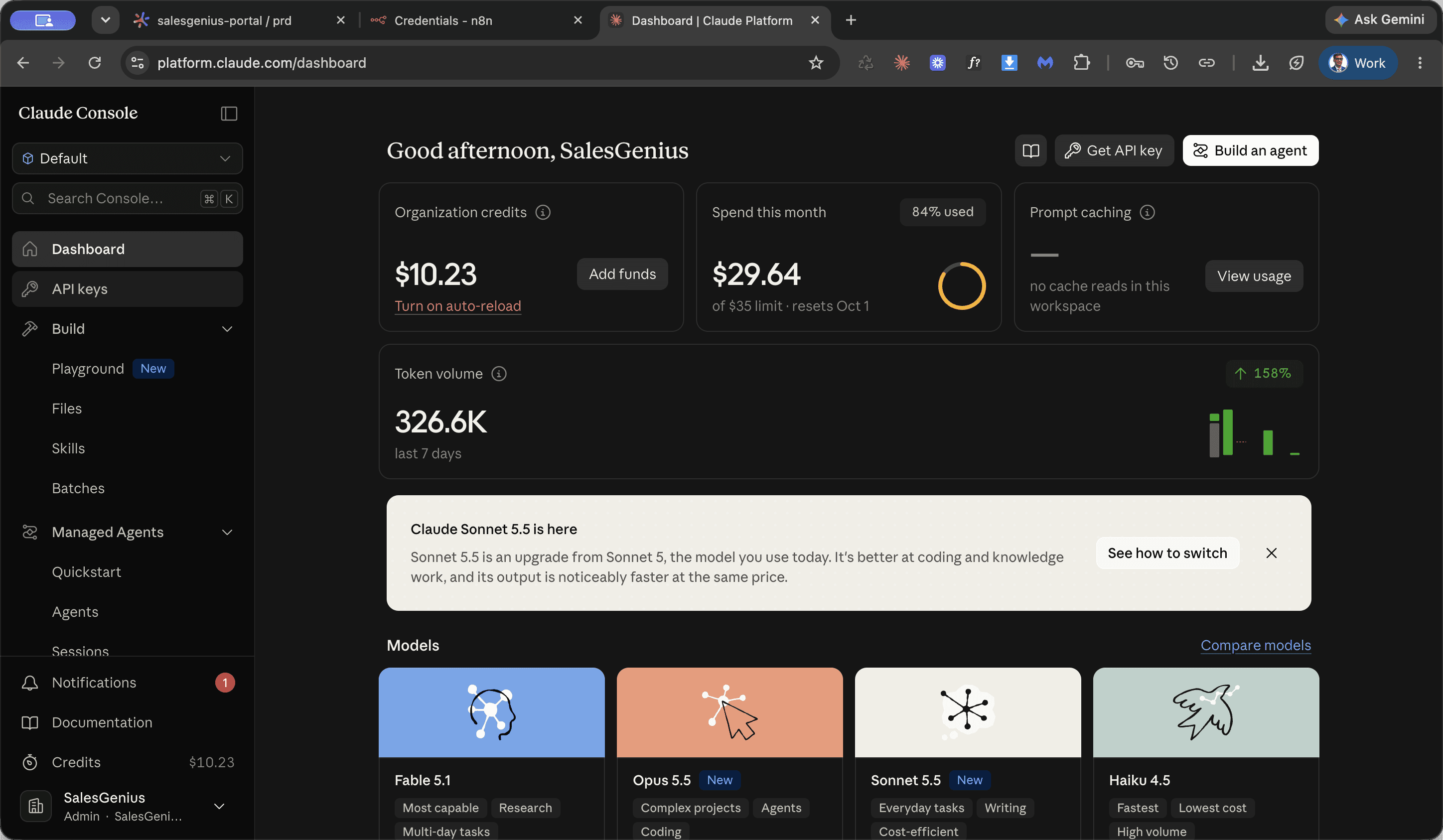Click the token volume bar chart
Screen dimensions: 1443x840
(1254, 432)
